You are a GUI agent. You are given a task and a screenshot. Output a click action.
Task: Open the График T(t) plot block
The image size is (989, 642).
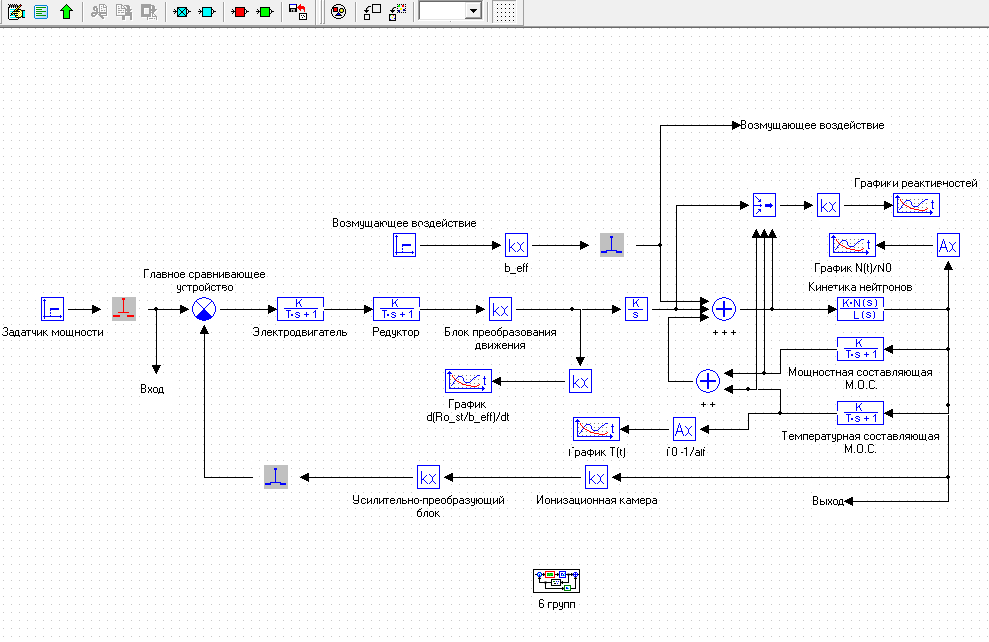(x=596, y=429)
